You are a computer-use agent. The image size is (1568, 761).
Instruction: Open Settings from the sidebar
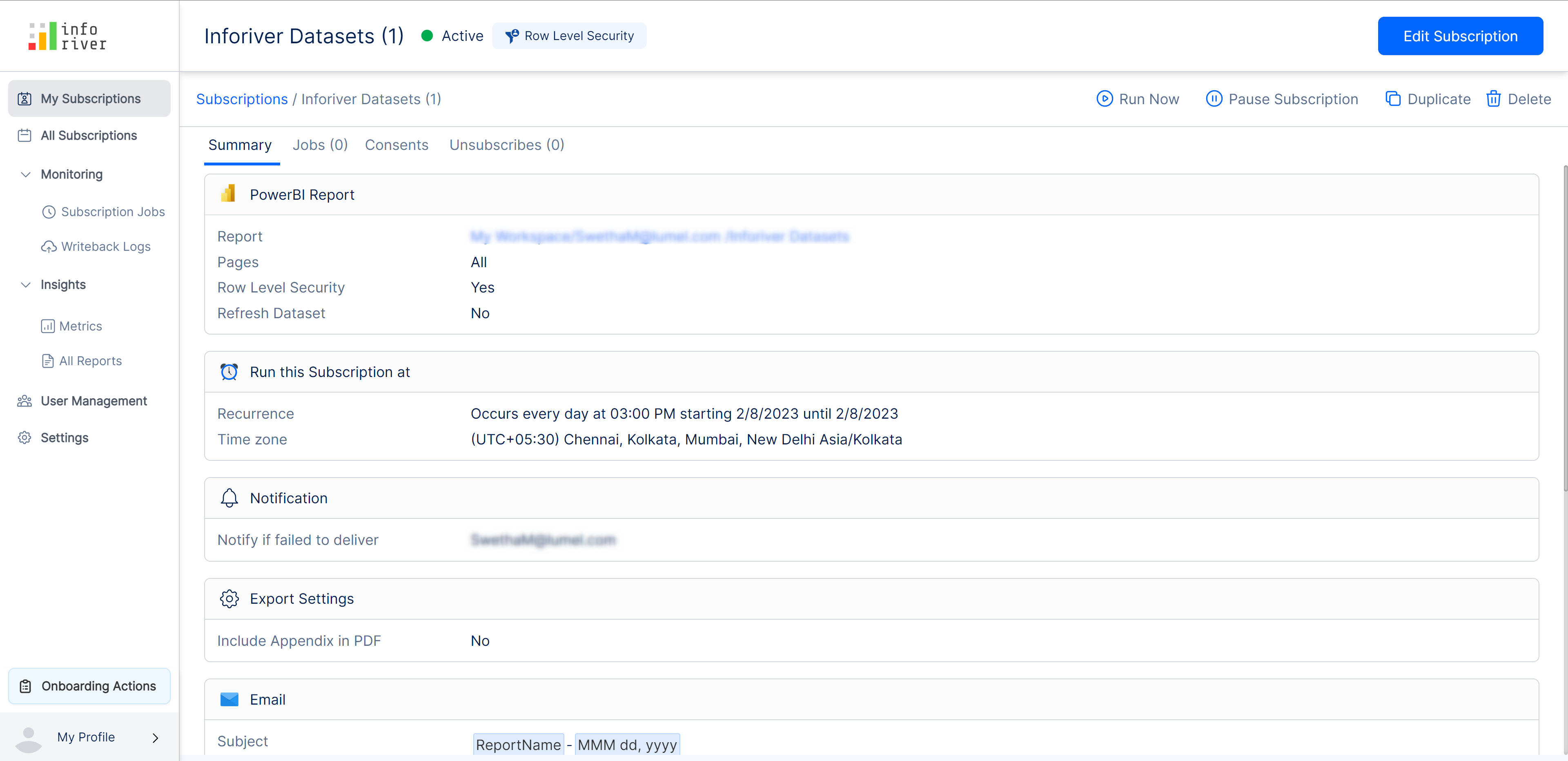[64, 438]
